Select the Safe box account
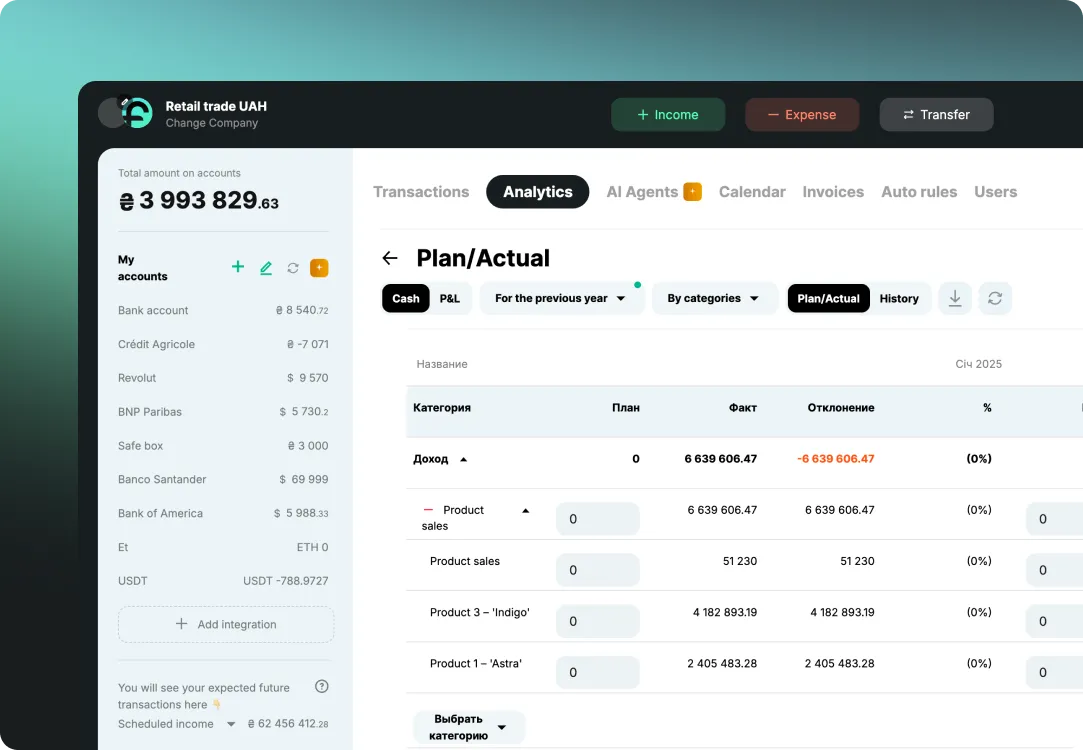The width and height of the screenshot is (1083, 750). 223,446
